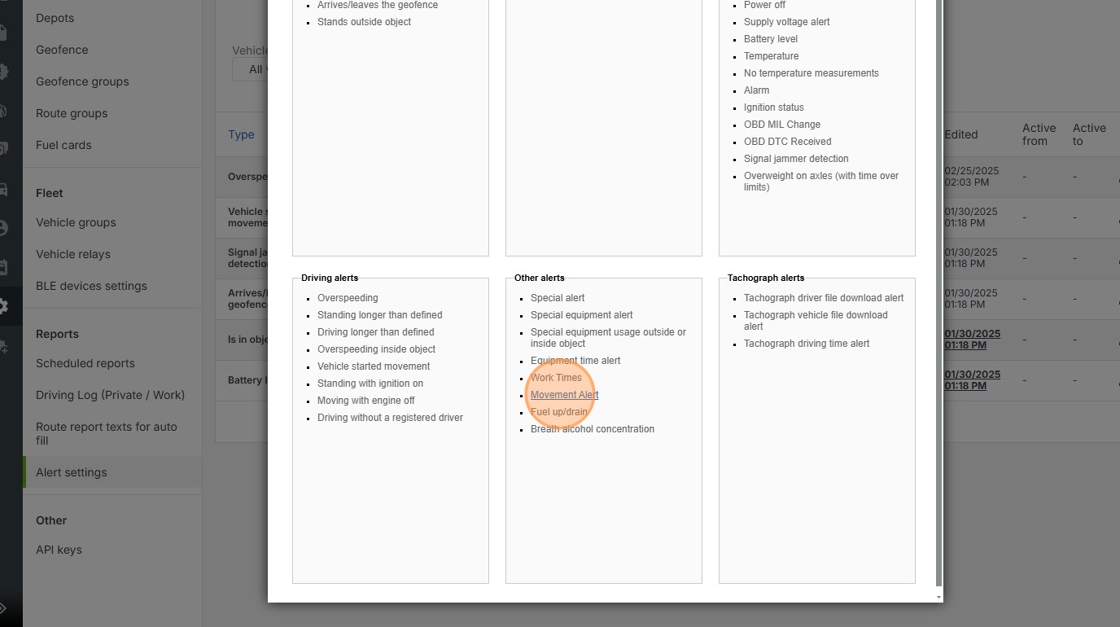The image size is (1120, 627).
Task: Open the Depots settings page
Action: 55,18
